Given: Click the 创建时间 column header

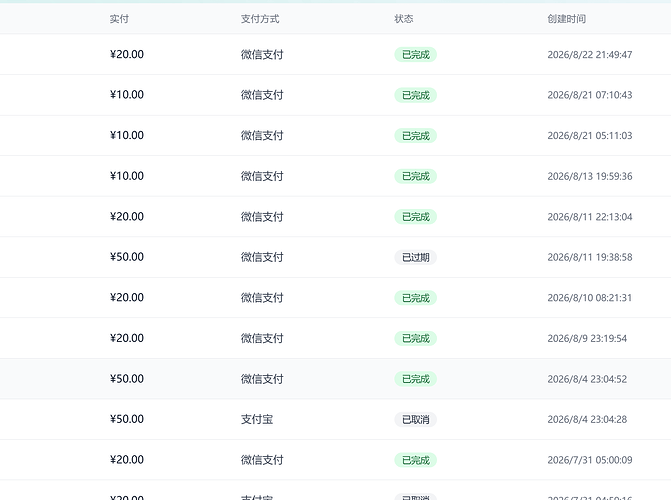Looking at the screenshot, I should (567, 19).
